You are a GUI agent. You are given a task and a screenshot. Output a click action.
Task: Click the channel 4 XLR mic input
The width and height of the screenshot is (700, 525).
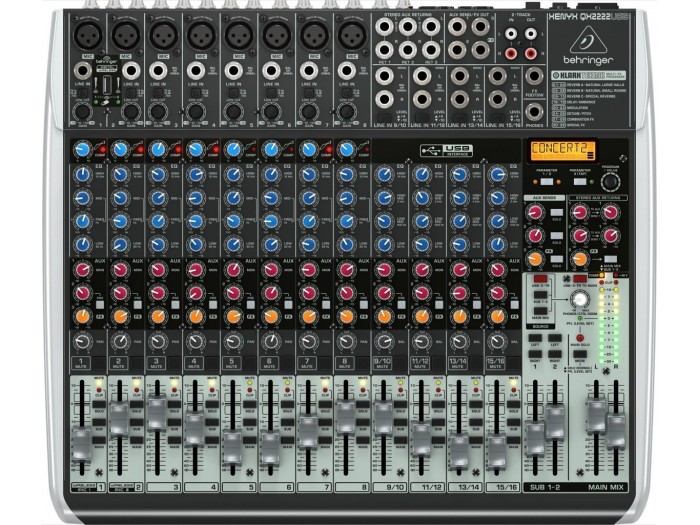click(x=201, y=35)
